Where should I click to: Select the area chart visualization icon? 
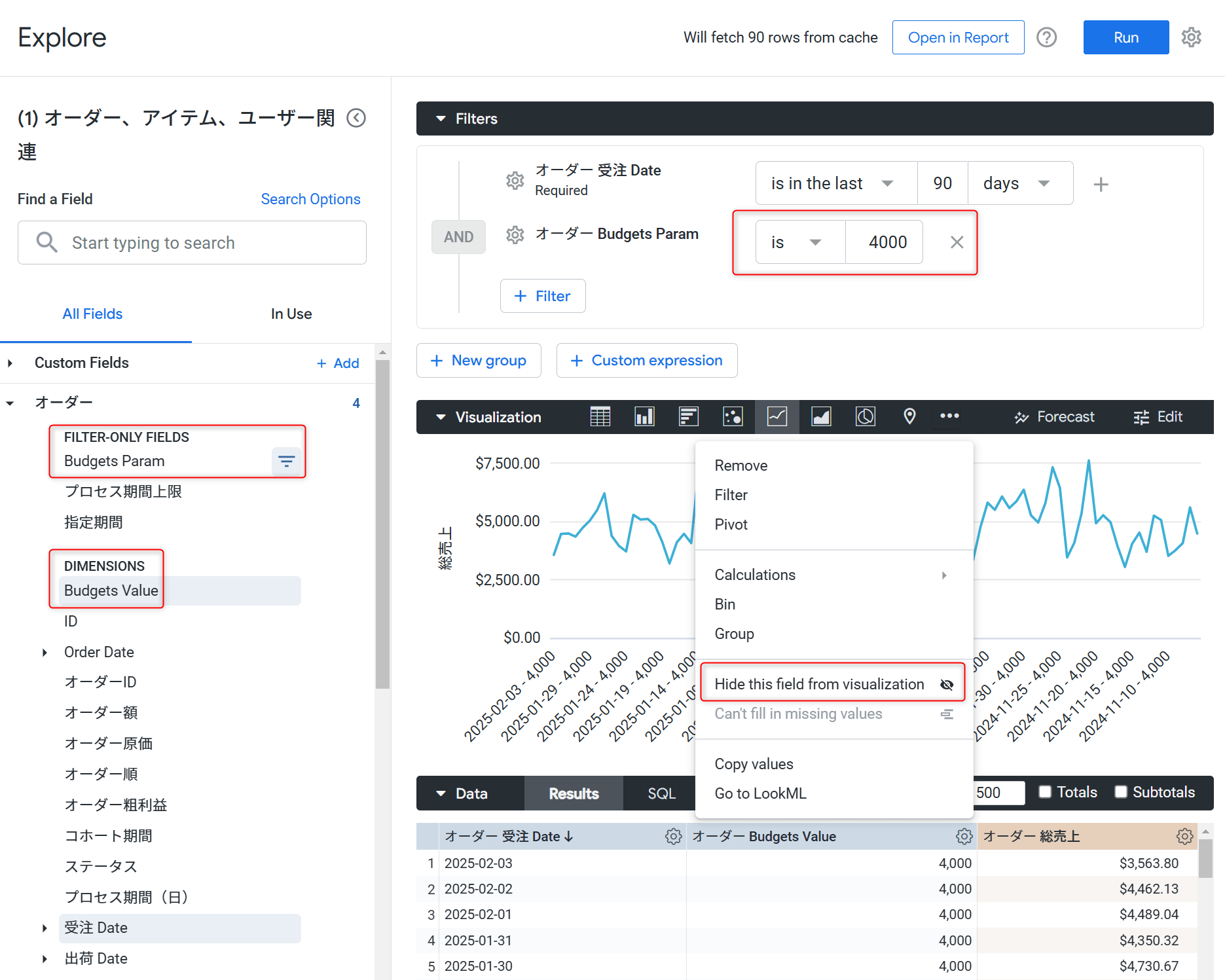821,416
